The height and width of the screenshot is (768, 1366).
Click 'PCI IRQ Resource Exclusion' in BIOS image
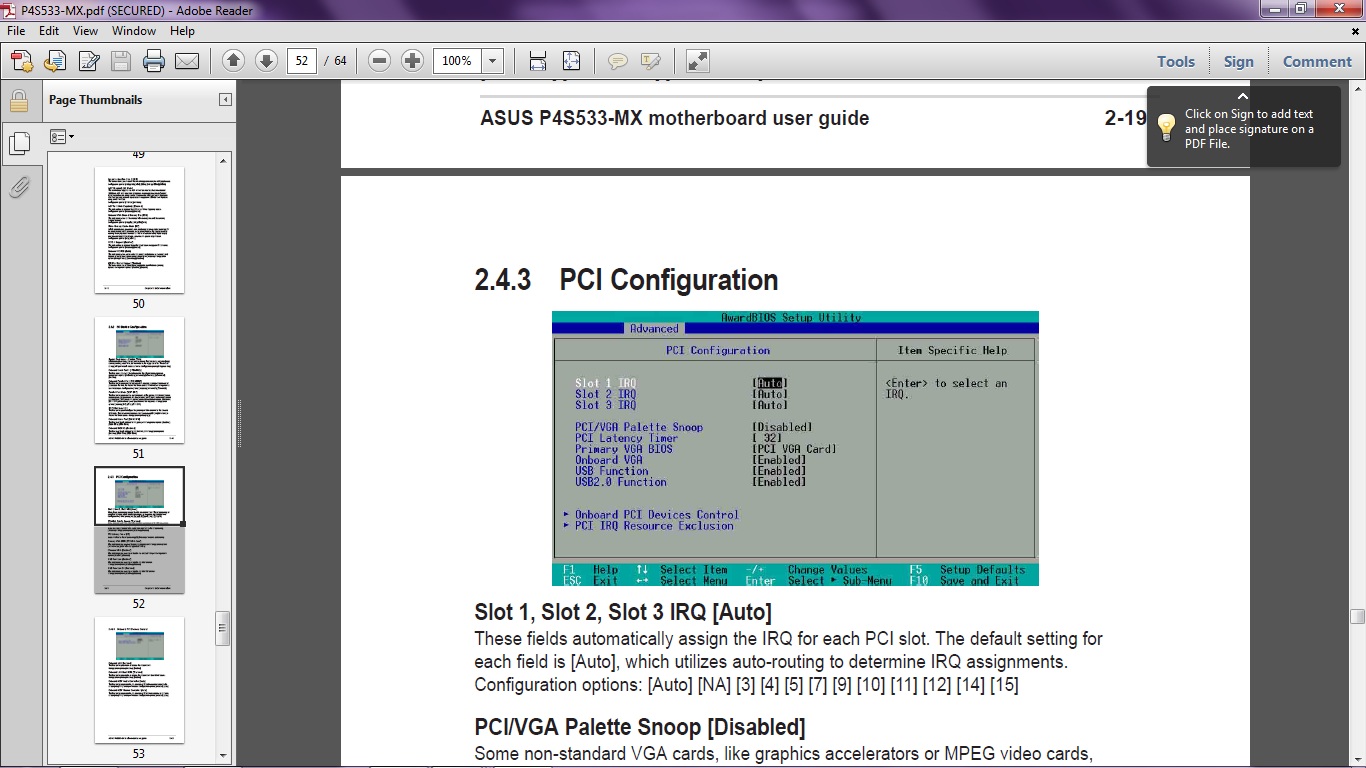654,526
